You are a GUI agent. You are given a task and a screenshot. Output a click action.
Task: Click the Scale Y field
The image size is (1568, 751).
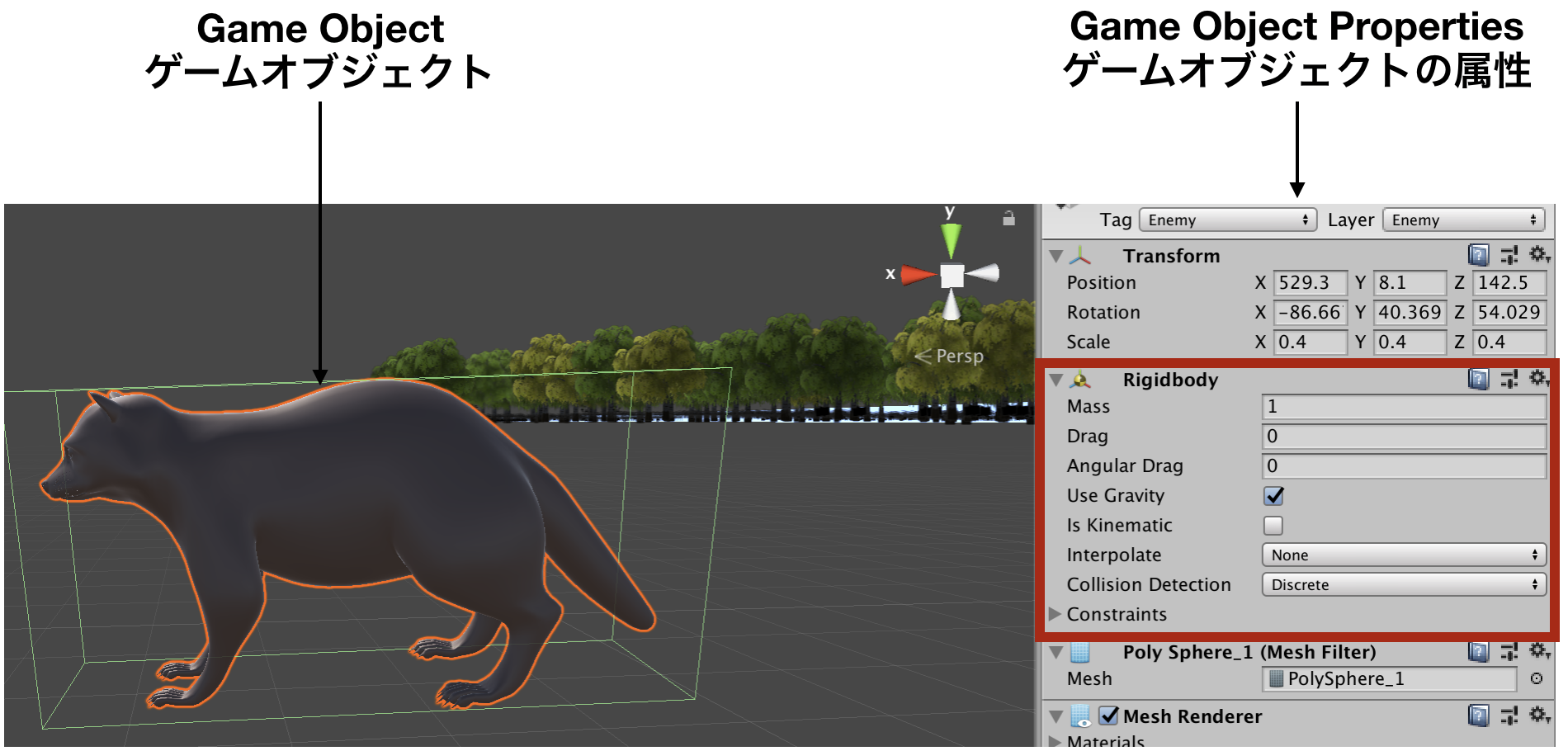(x=1410, y=342)
